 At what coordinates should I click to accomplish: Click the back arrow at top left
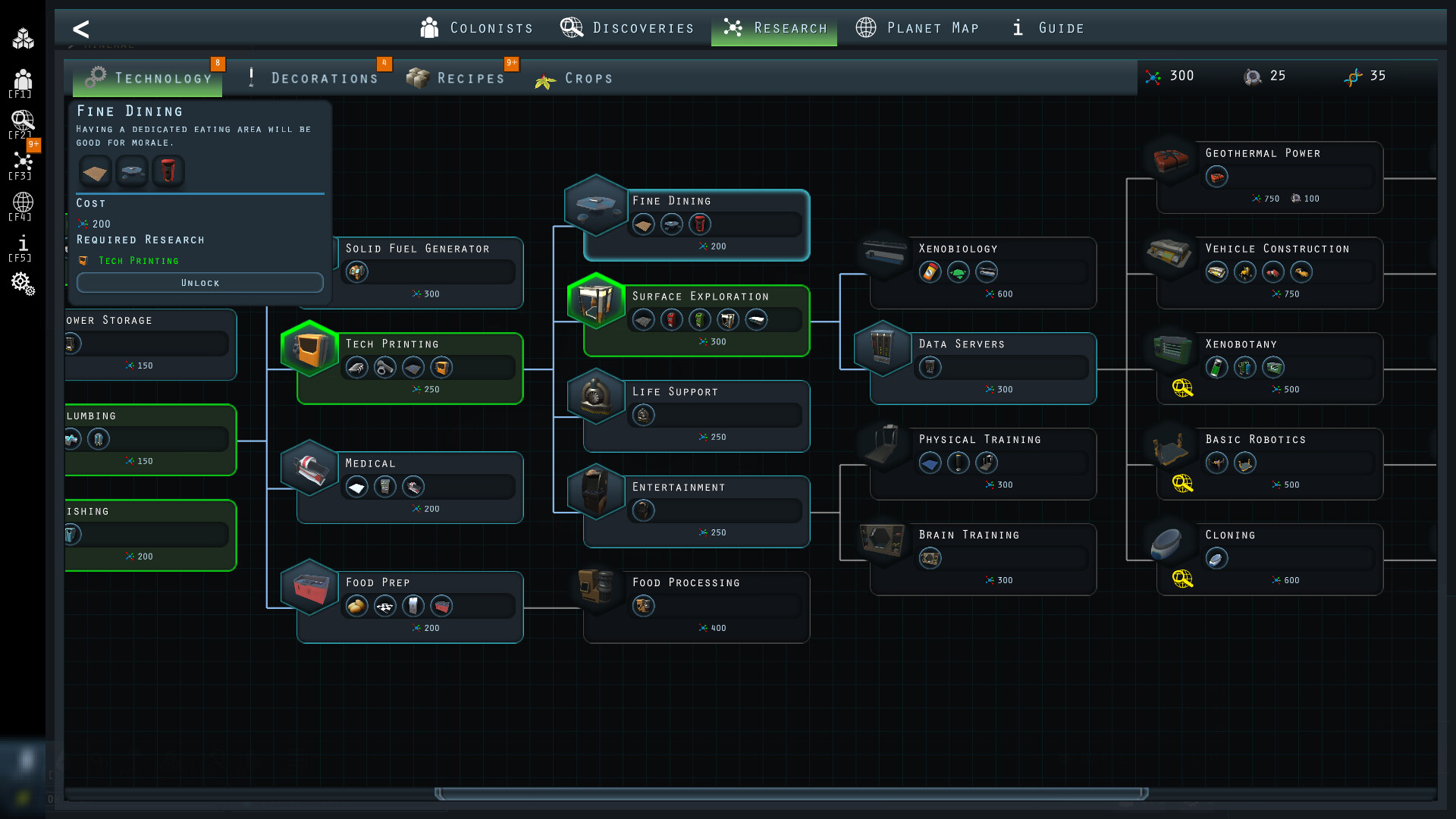pyautogui.click(x=81, y=29)
